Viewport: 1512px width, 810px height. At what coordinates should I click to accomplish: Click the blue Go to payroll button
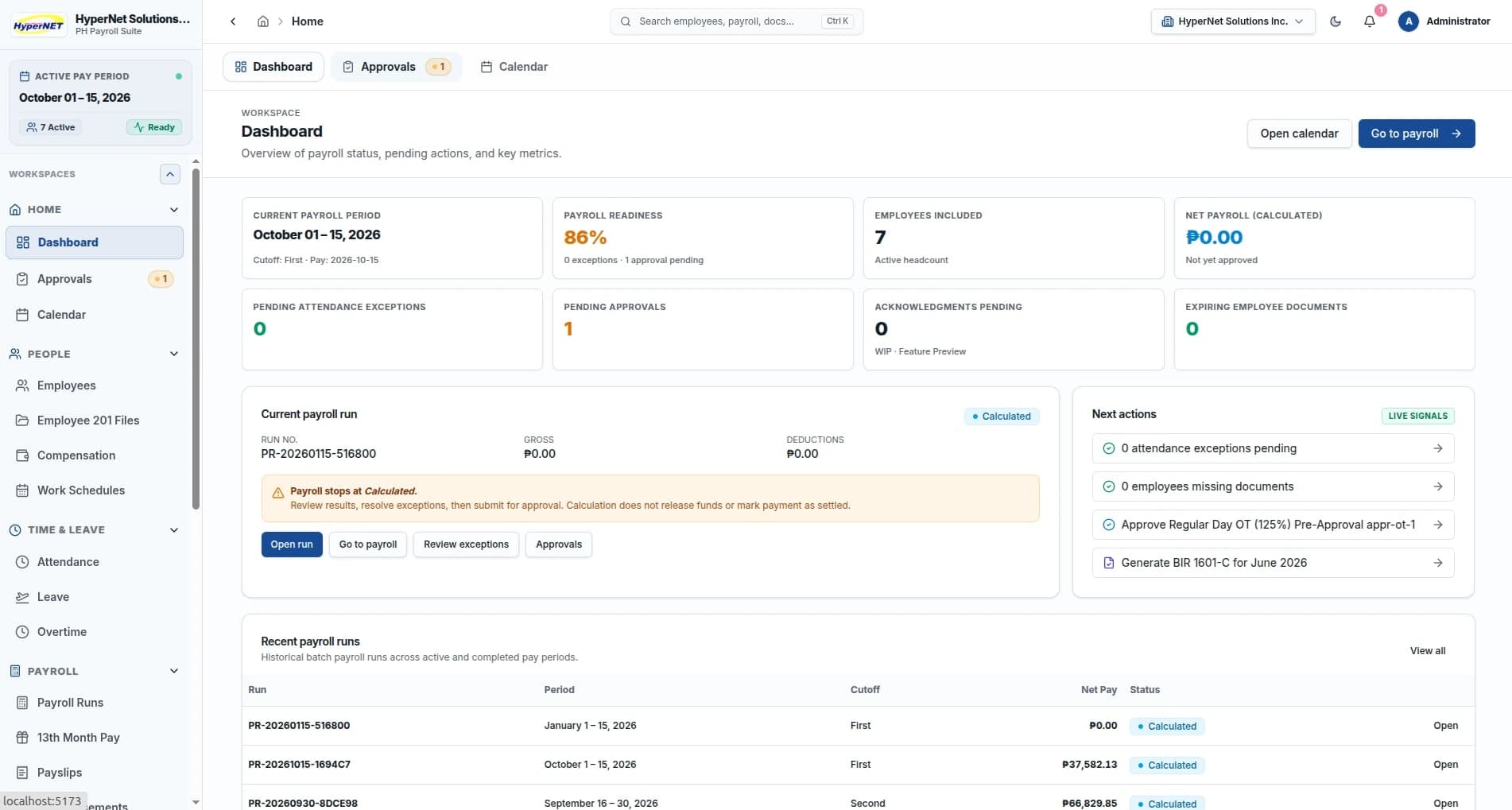point(1417,134)
